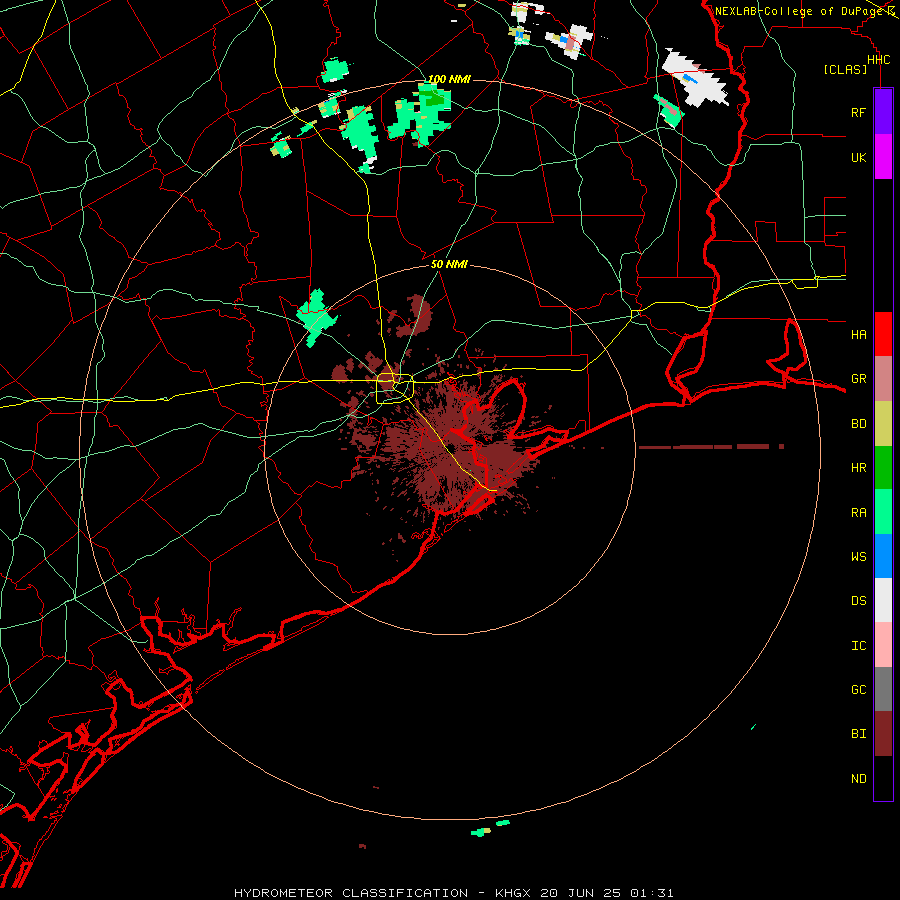Click the HA red legend swatch
Image resolution: width=900 pixels, height=900 pixels.
coord(883,334)
